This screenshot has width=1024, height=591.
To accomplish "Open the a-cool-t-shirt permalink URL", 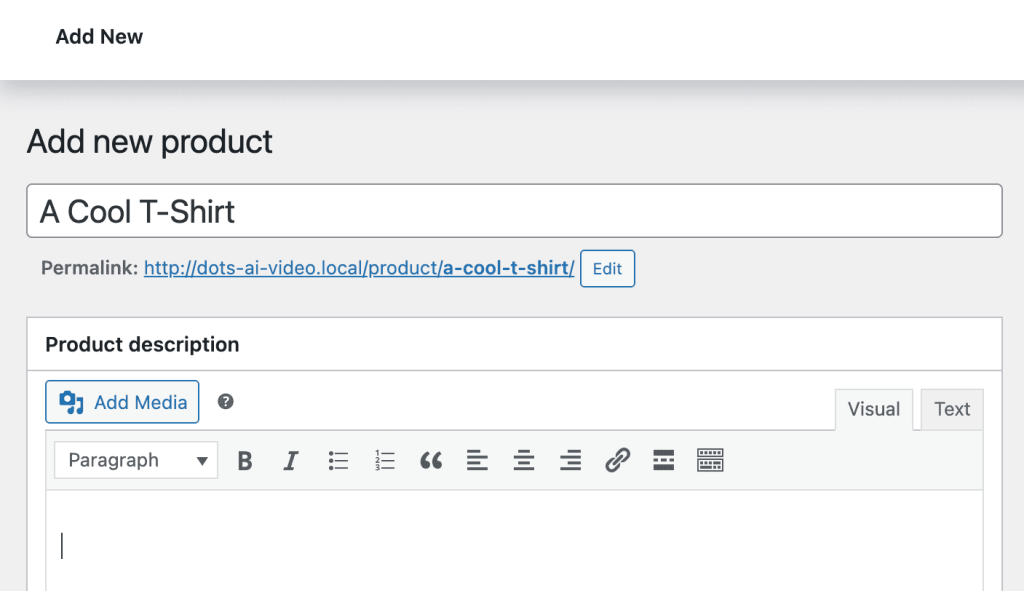I will [x=359, y=268].
